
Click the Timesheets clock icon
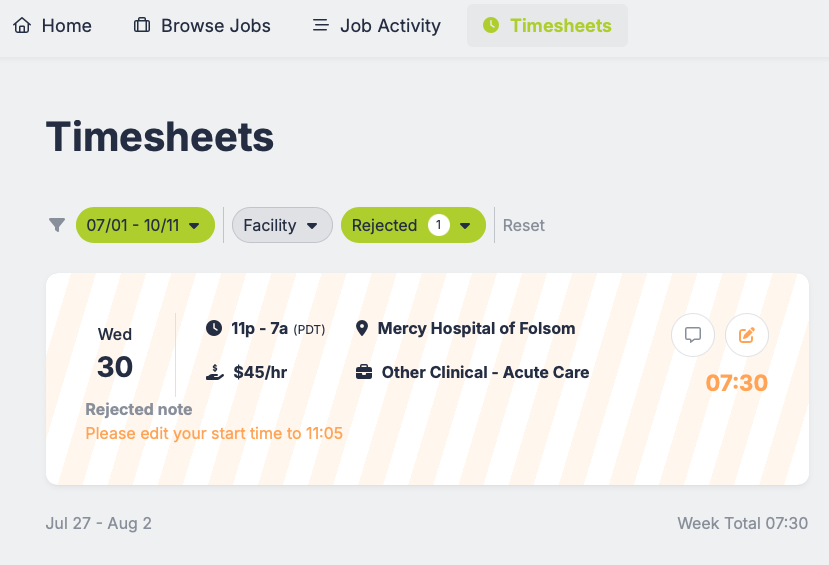coord(490,25)
